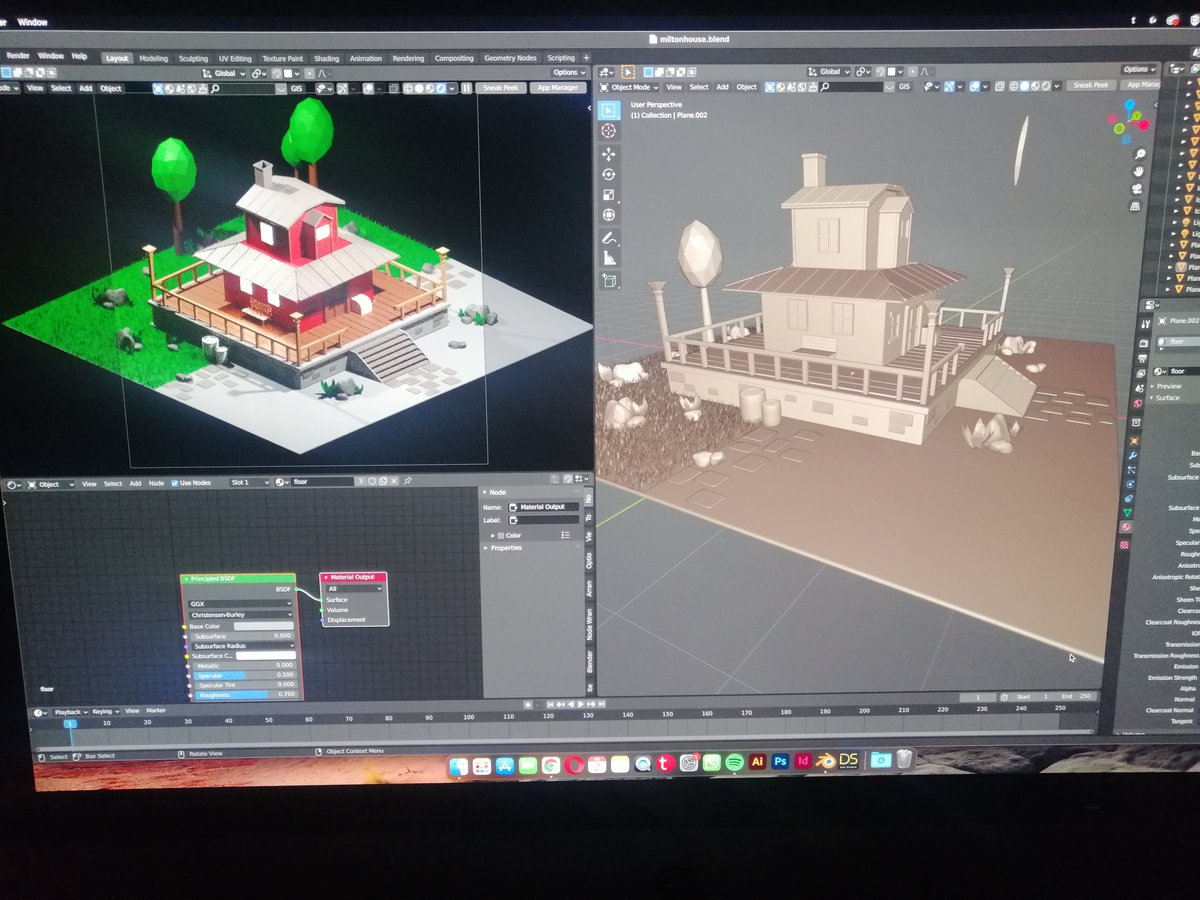
Task: Duplicate the floor material with new-copy icon
Action: coord(383,483)
